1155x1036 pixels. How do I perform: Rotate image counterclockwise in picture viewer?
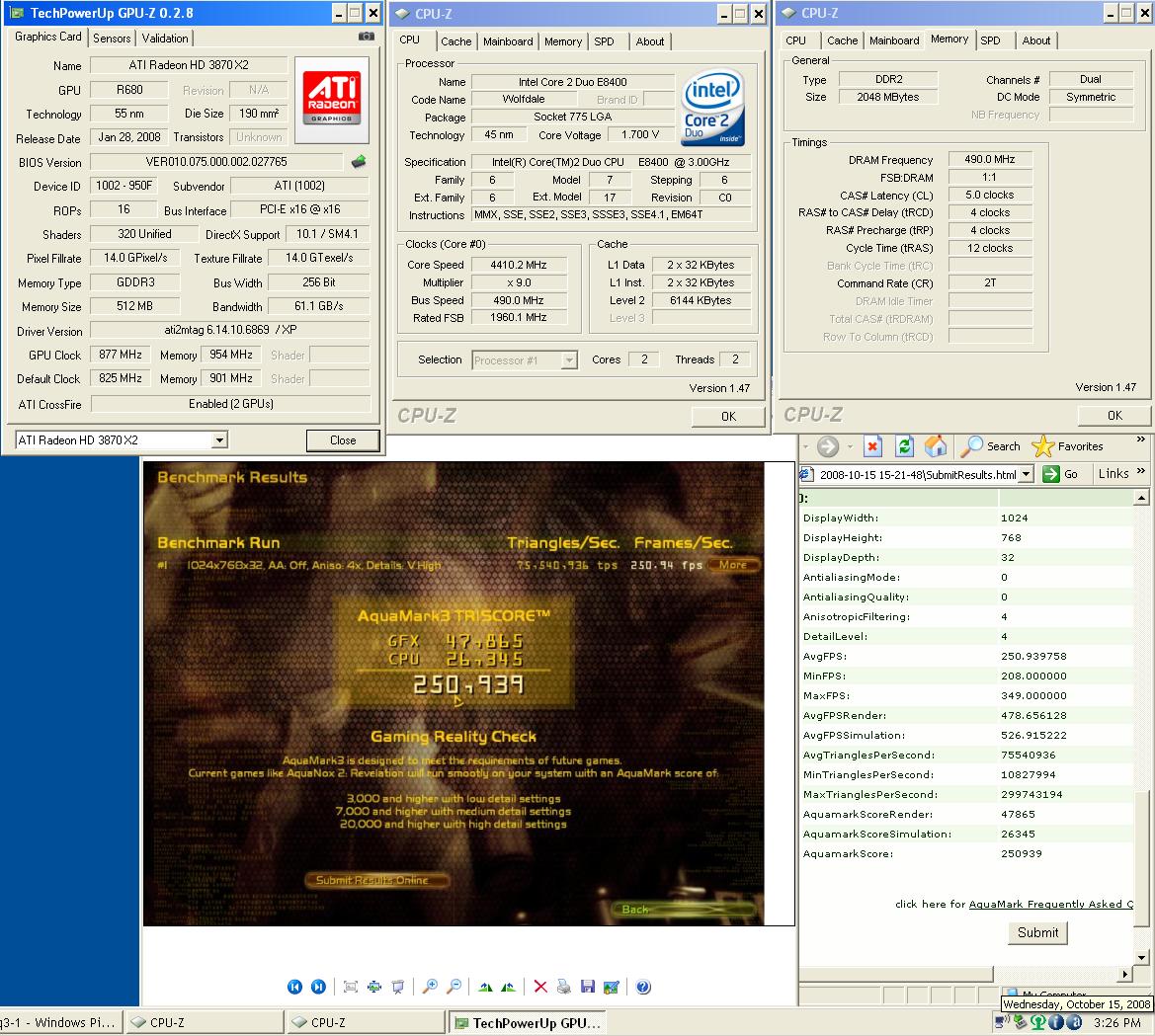click(x=508, y=987)
